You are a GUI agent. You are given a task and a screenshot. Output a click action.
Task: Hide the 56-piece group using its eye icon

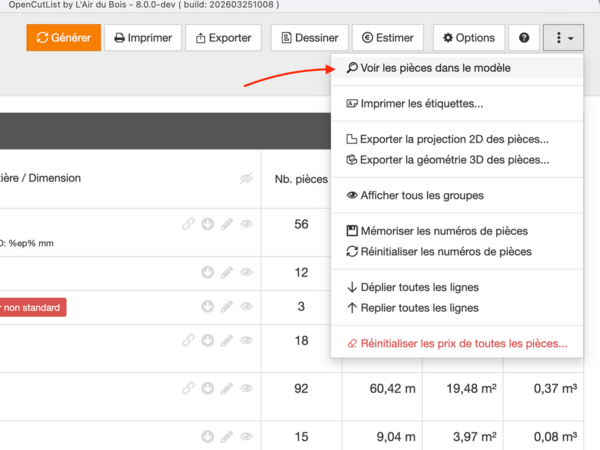[246, 224]
